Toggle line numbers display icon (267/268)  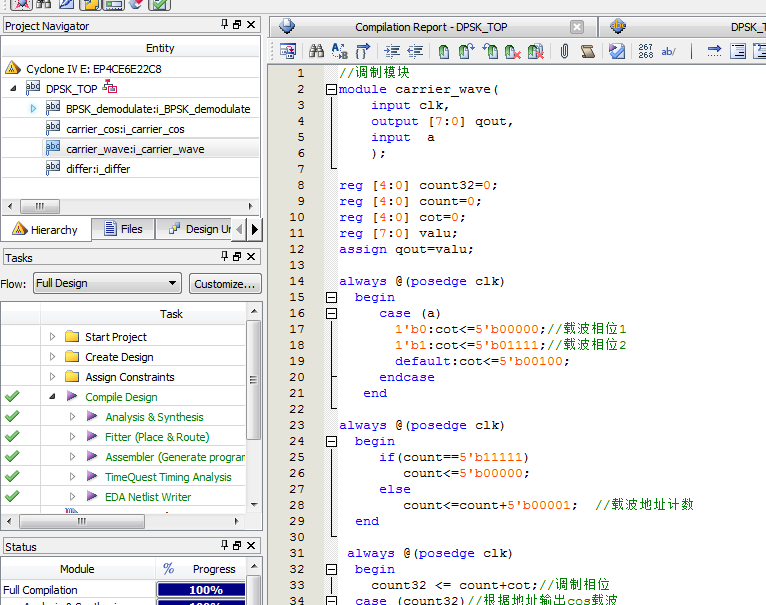click(x=645, y=51)
